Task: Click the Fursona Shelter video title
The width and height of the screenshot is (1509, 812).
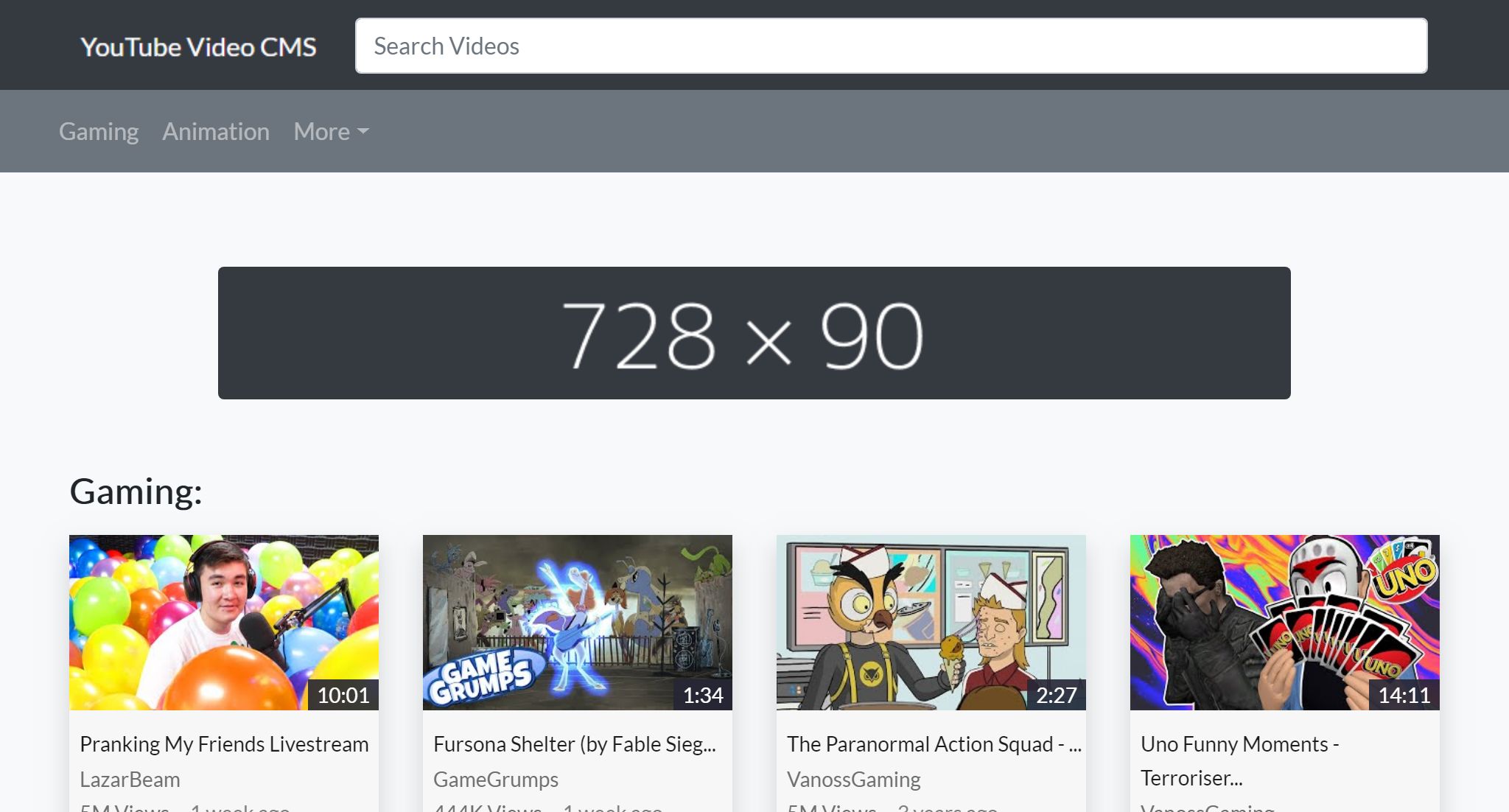Action: (x=574, y=744)
